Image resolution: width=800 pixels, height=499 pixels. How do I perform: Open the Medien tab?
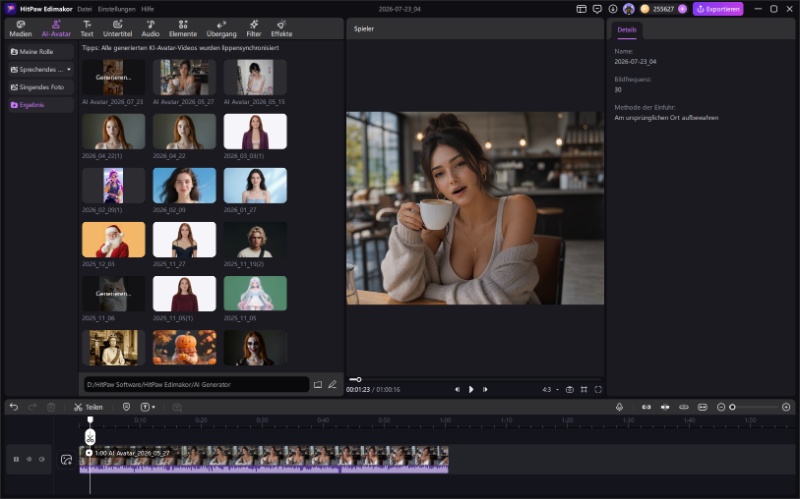point(20,29)
